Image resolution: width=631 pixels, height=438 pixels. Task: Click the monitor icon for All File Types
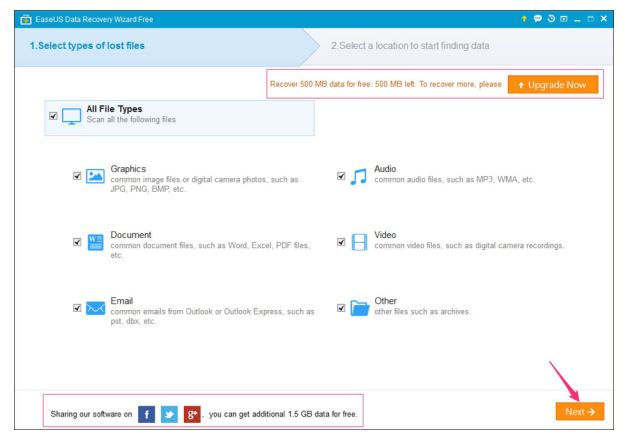[72, 117]
